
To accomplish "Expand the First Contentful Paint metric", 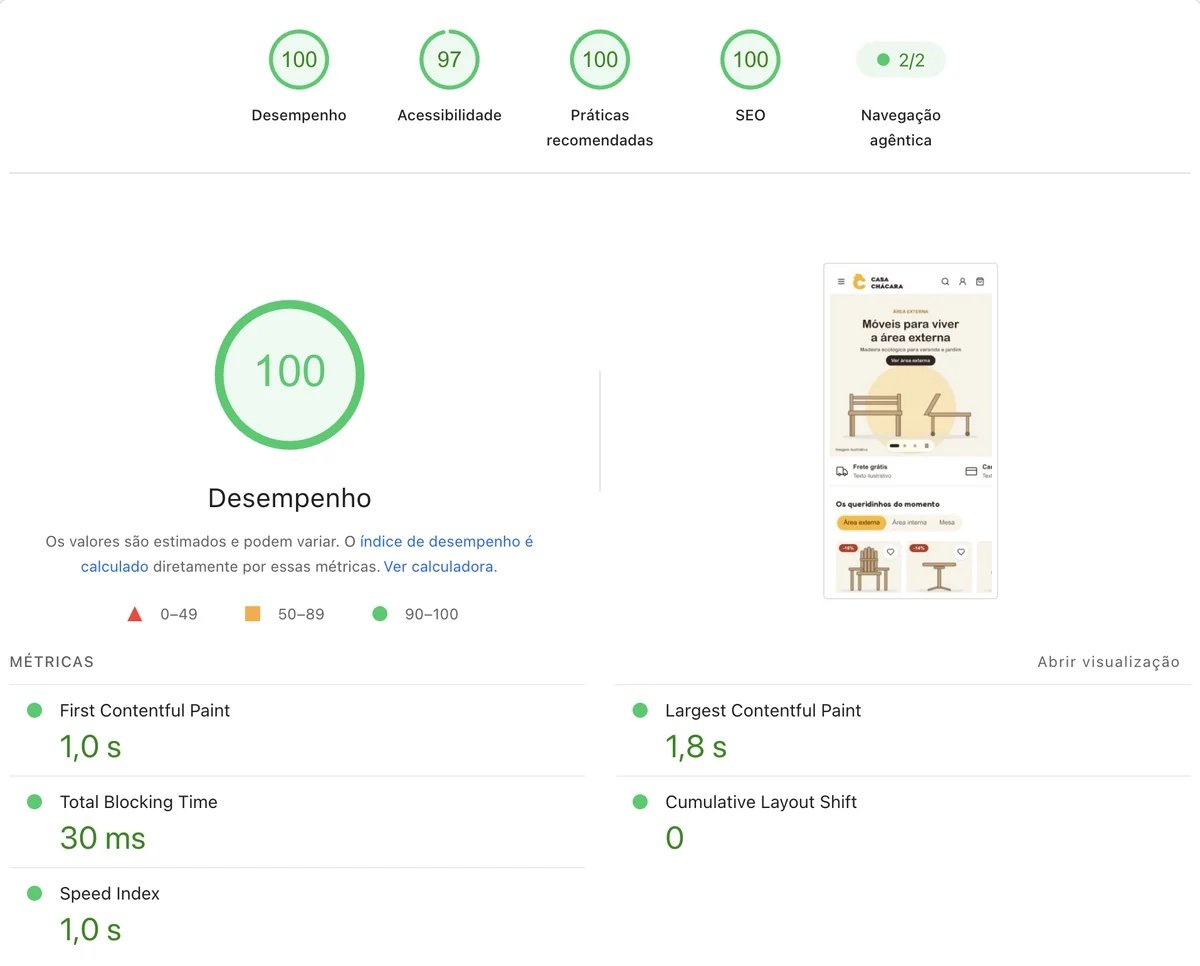I will [297, 730].
